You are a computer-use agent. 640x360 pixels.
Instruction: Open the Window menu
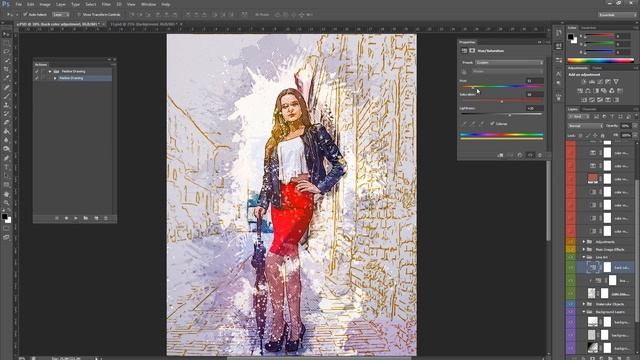click(x=148, y=4)
